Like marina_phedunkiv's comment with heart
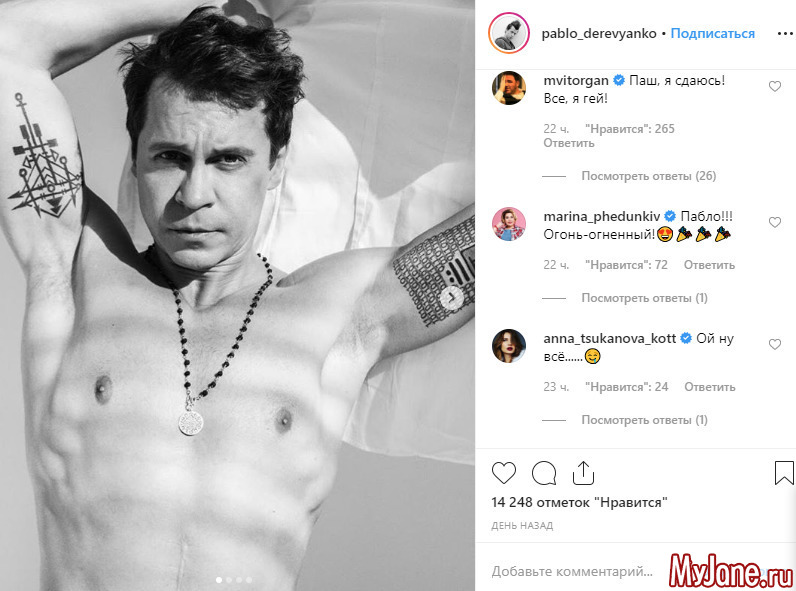 775,222
